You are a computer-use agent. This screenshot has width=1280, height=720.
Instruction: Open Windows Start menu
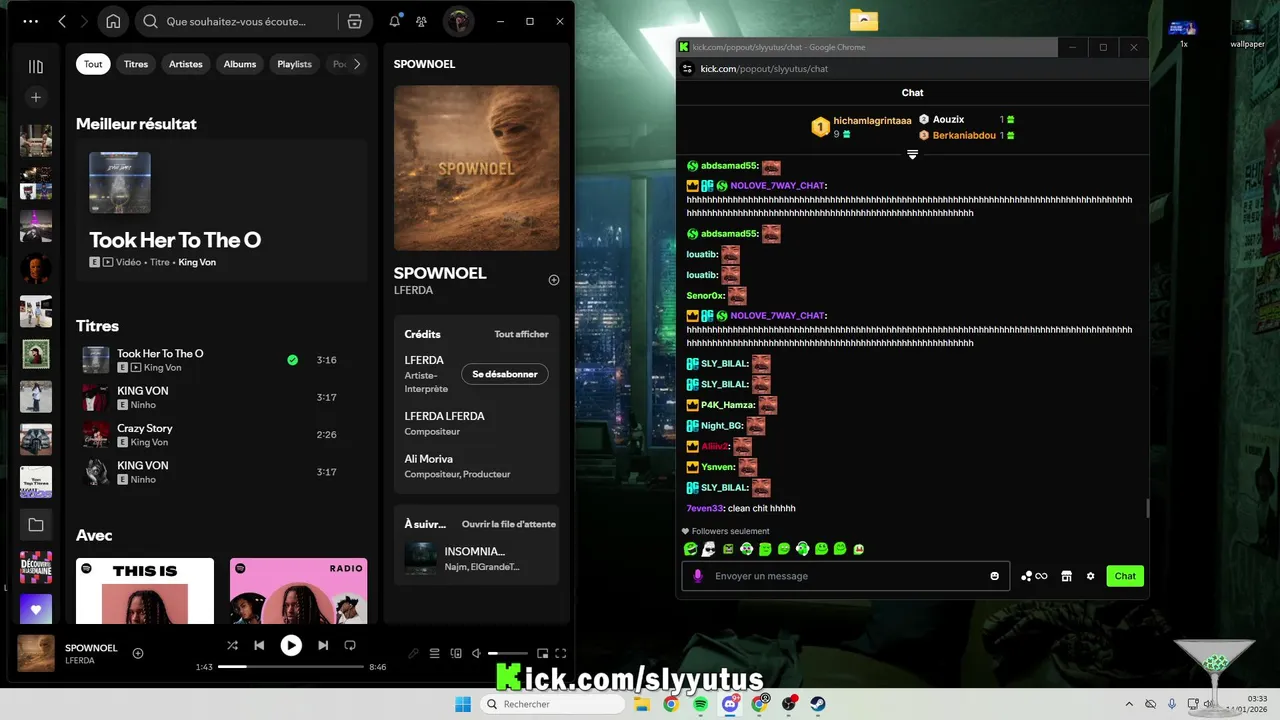pos(463,704)
